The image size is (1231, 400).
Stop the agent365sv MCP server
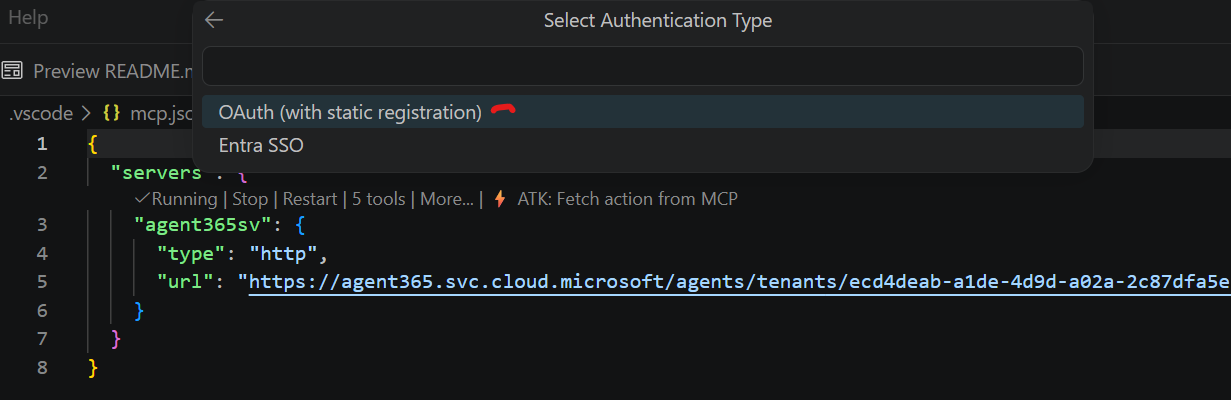250,199
